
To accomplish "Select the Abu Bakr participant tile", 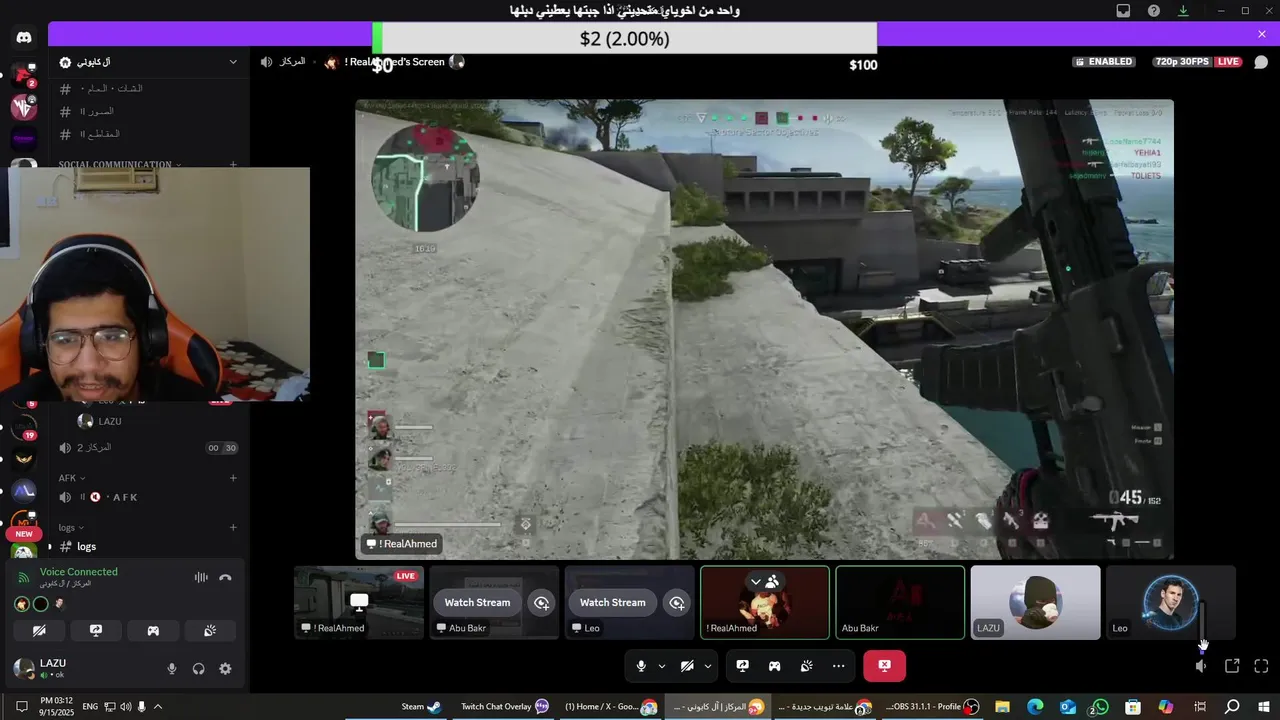I will point(900,602).
